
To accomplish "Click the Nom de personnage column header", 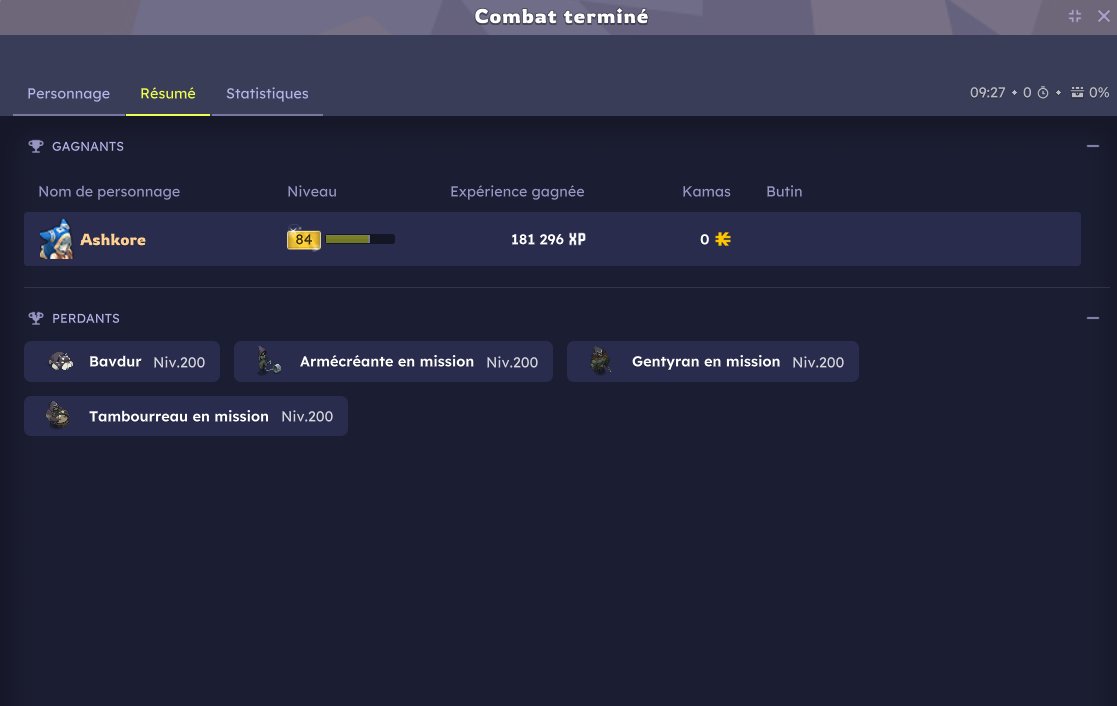I will (x=109, y=191).
